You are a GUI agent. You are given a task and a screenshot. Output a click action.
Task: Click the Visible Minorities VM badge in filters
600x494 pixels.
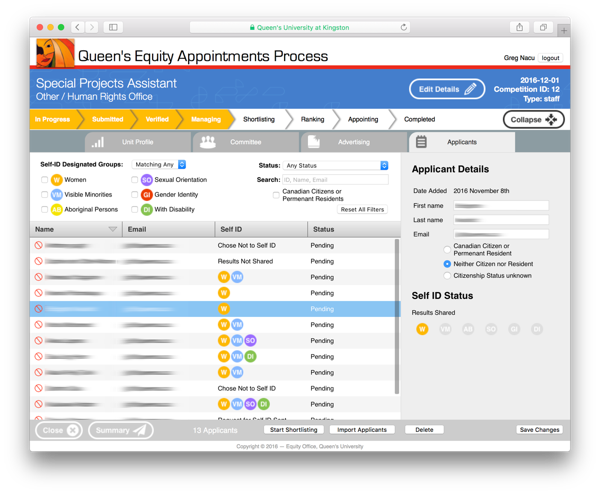(x=57, y=194)
